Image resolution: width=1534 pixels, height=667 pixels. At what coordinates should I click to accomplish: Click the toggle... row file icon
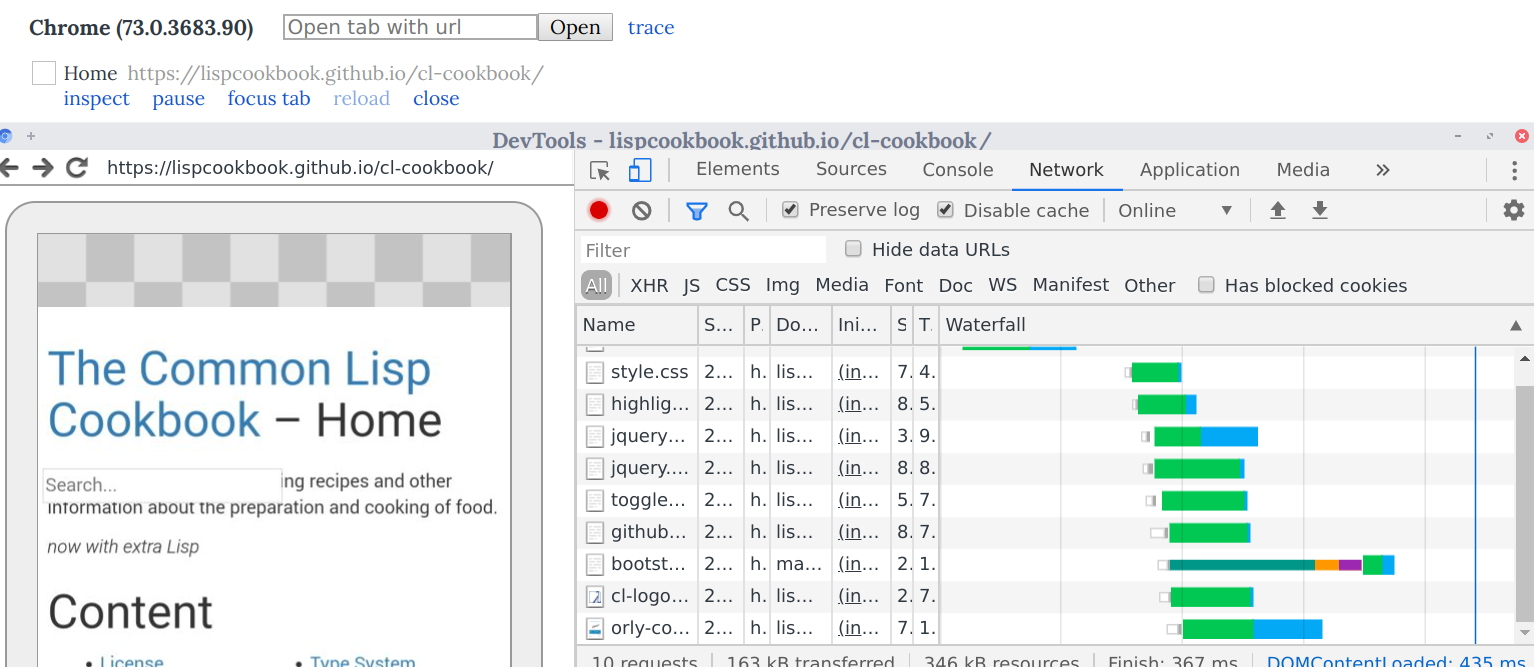595,500
